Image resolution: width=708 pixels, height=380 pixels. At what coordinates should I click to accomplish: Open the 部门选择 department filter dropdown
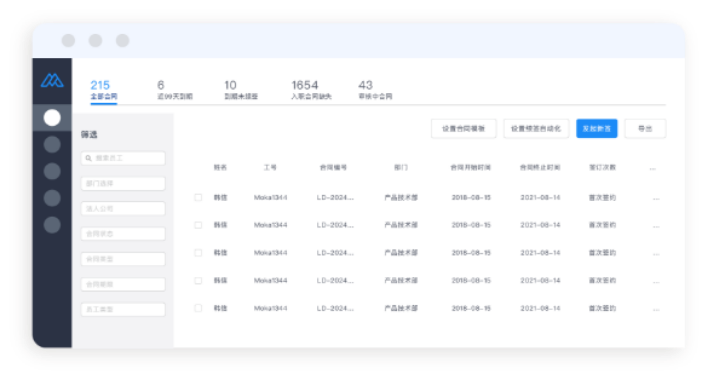[123, 183]
